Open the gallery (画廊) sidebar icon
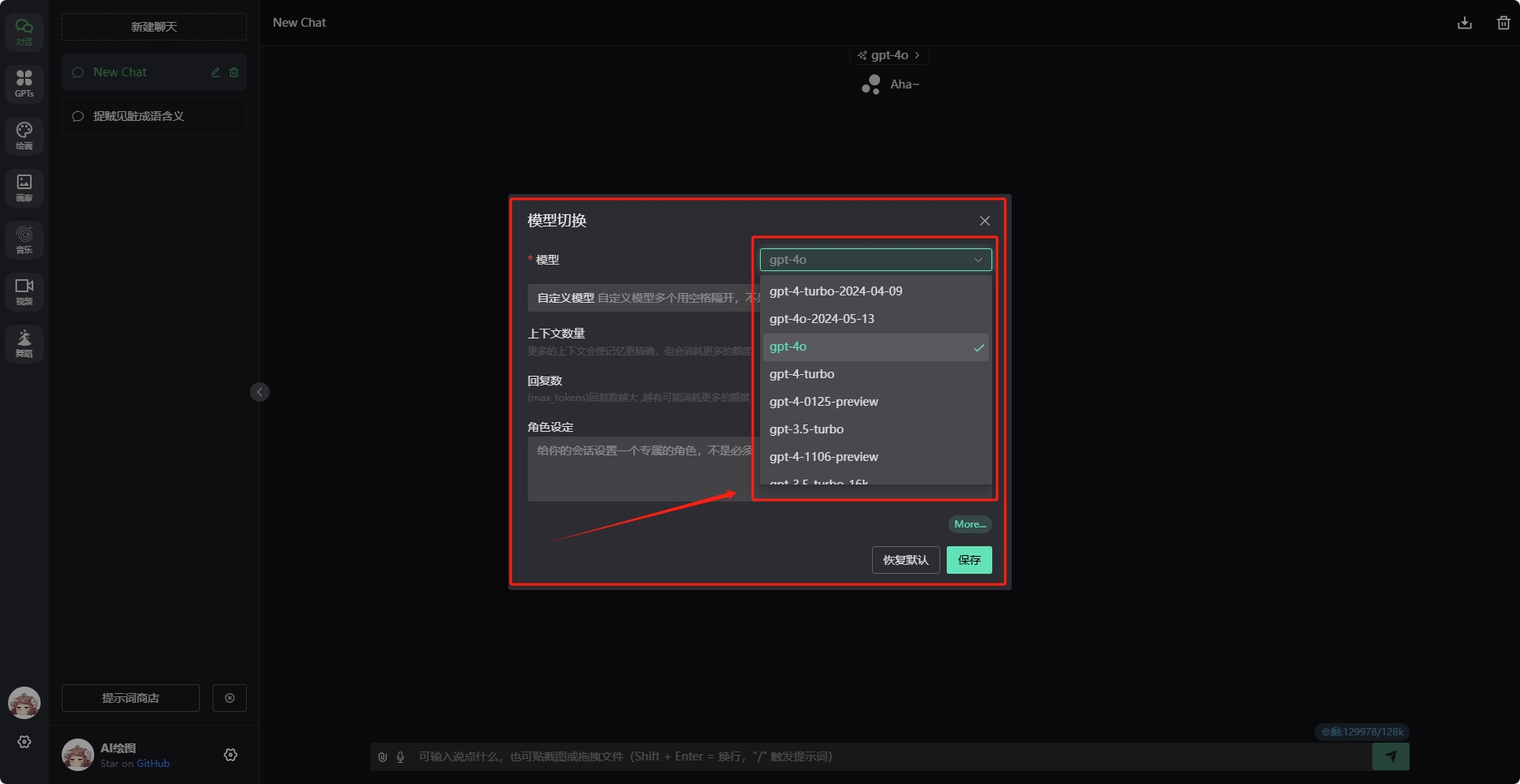1520x784 pixels. coord(24,187)
